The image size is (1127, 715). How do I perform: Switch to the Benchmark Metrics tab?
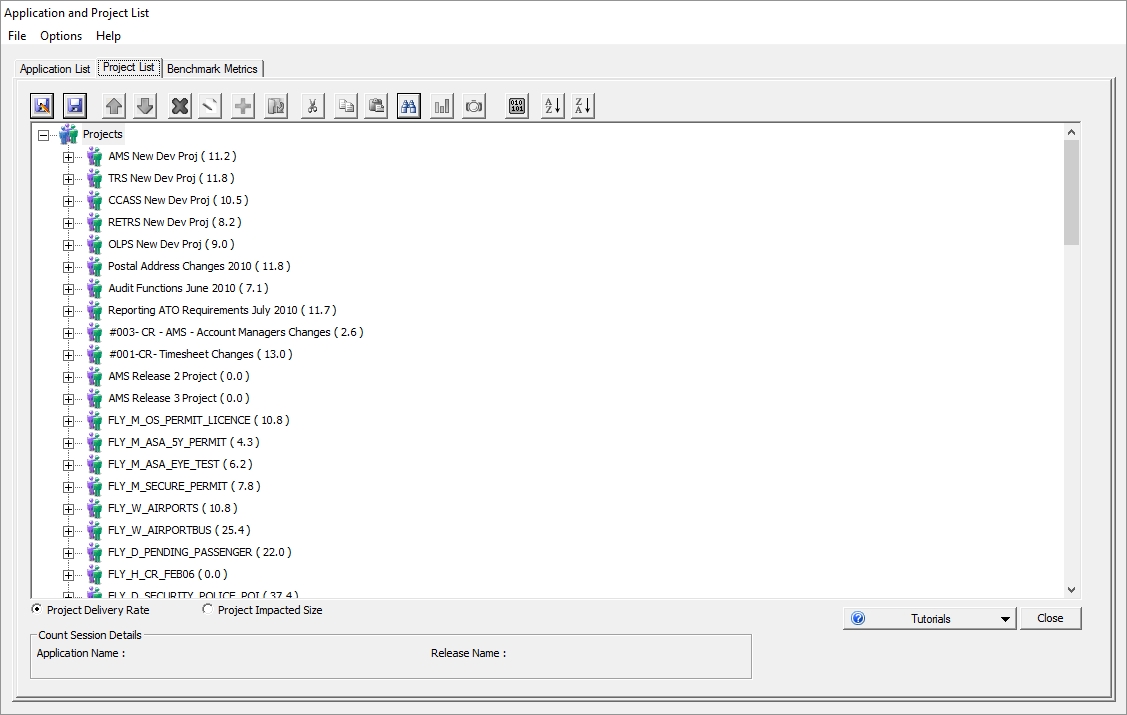tap(212, 69)
